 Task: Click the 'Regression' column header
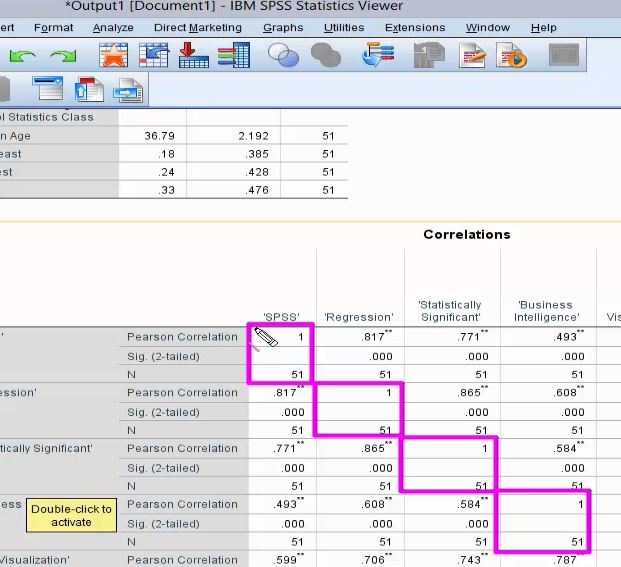pyautogui.click(x=359, y=317)
